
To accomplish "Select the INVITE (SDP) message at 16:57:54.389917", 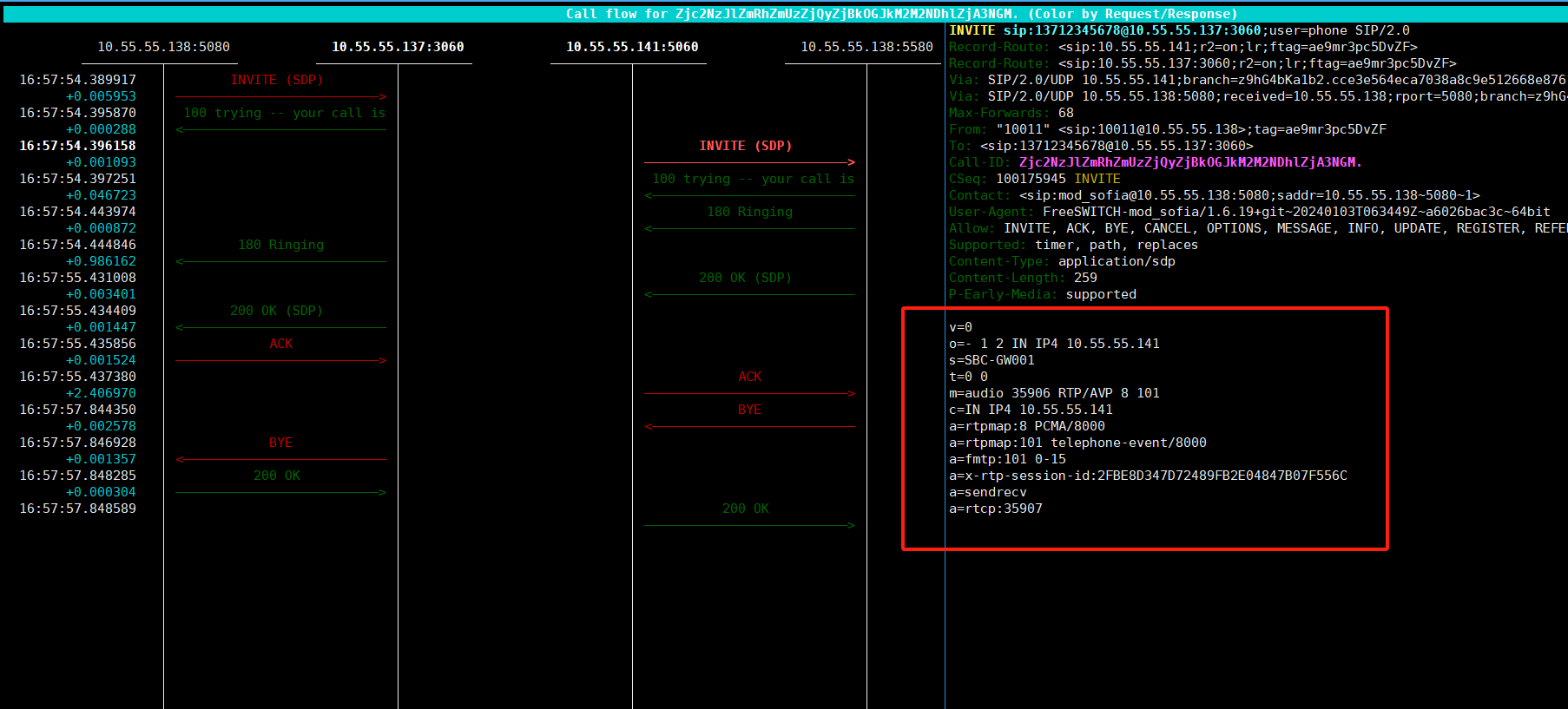I will [277, 80].
